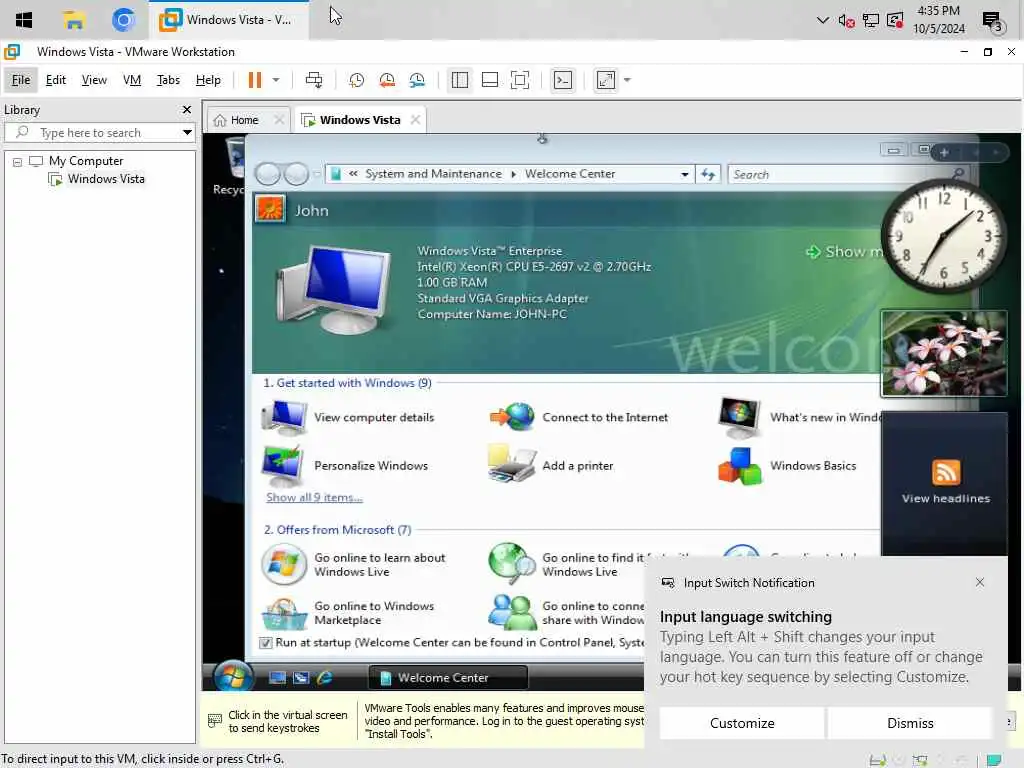
Task: Click the address bar dropdown arrow
Action: [684, 174]
